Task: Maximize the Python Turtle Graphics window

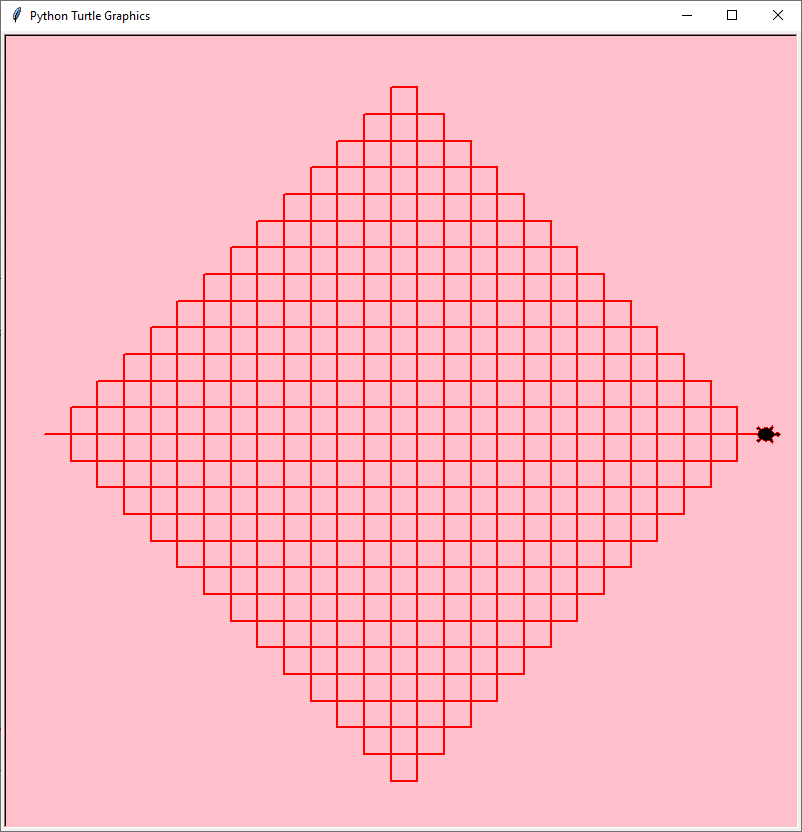Action: pos(732,15)
